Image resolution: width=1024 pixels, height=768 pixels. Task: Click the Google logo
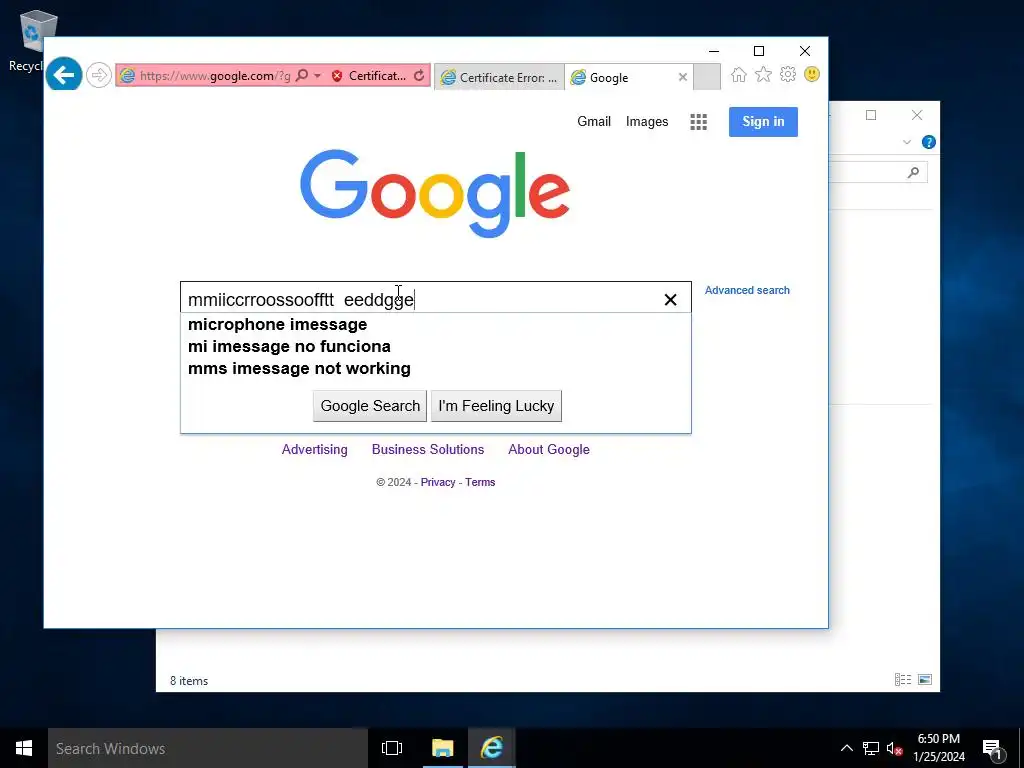[x=434, y=193]
